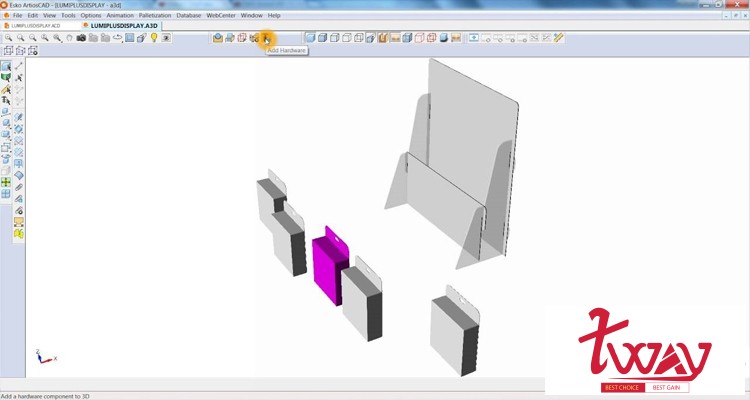Select the magenta highlighted carton in viewport
Screen dimensions: 750x400
pyautogui.click(x=326, y=270)
